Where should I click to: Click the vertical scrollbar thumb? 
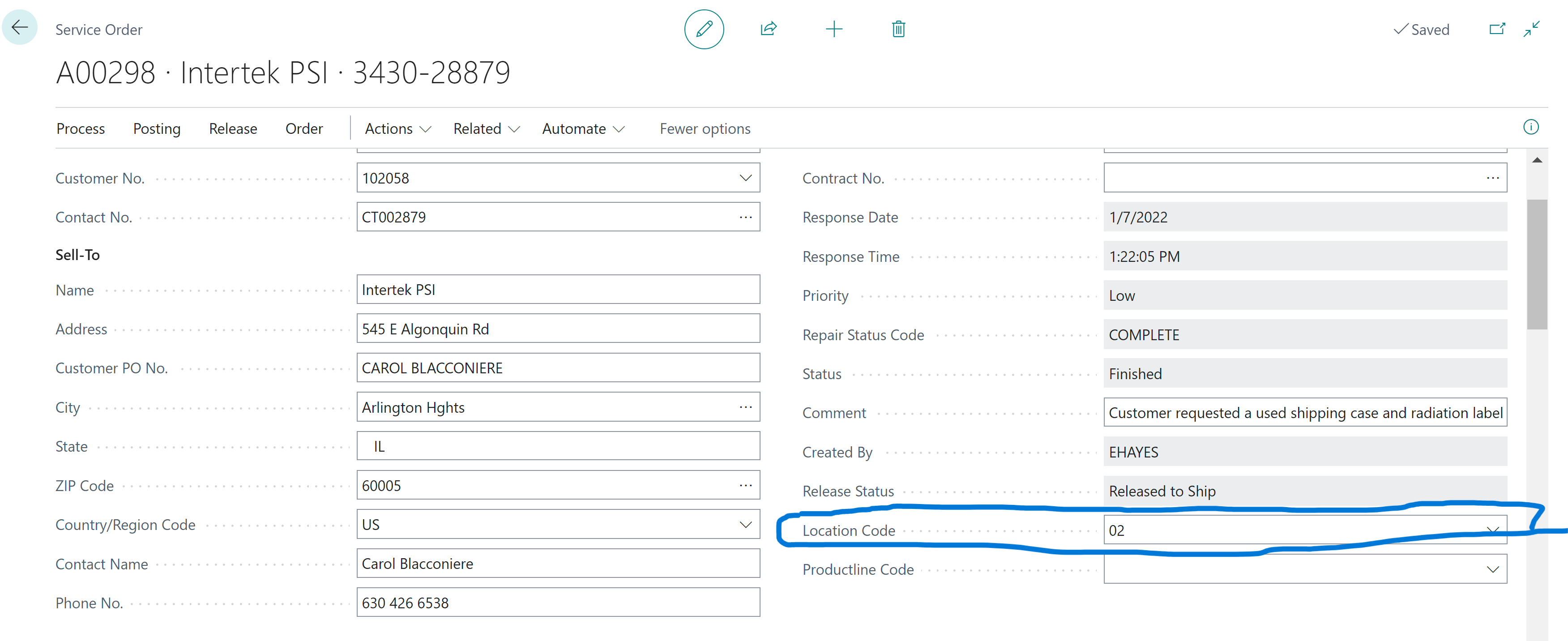pos(1537,264)
